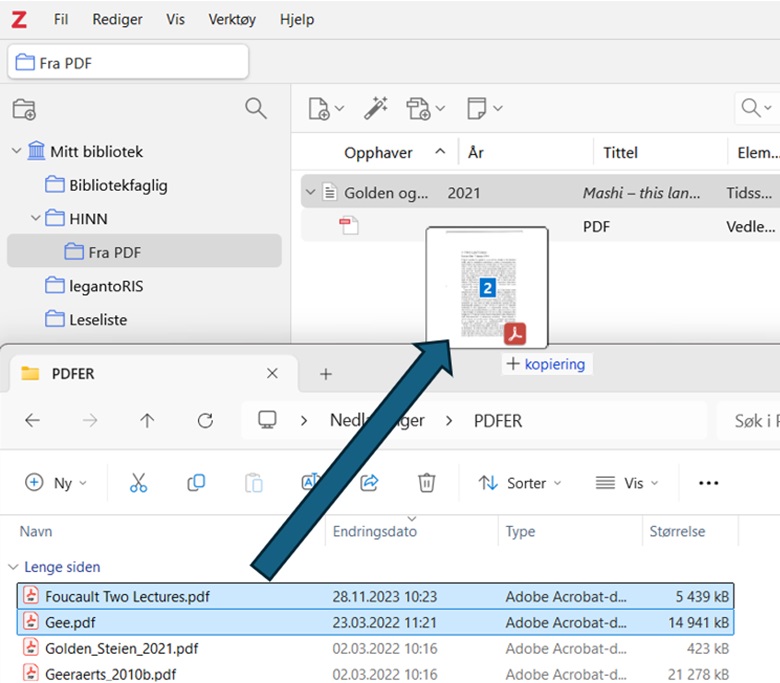The width and height of the screenshot is (780, 683).
Task: Select Mitt bibliotek in the sidebar
Action: (x=85, y=151)
